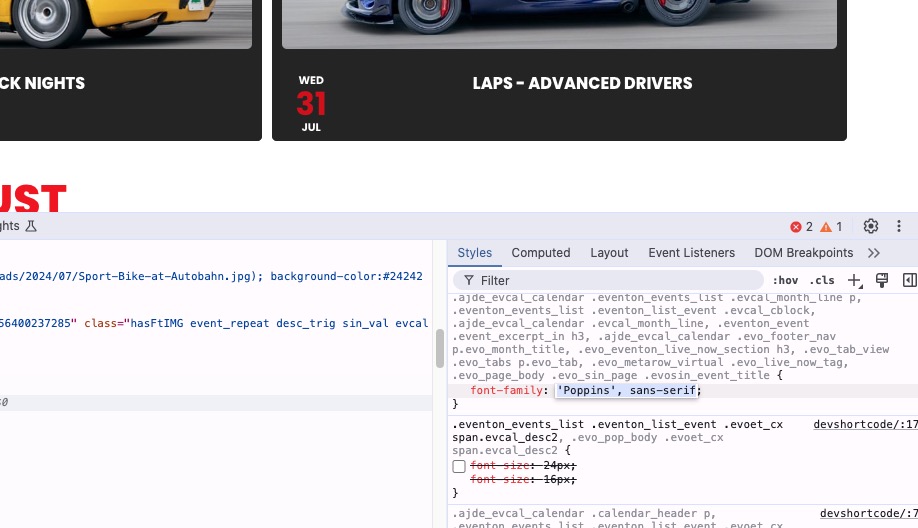The height and width of the screenshot is (528, 918).
Task: Click the Elements panel vertical scrollbar
Action: coord(440,349)
